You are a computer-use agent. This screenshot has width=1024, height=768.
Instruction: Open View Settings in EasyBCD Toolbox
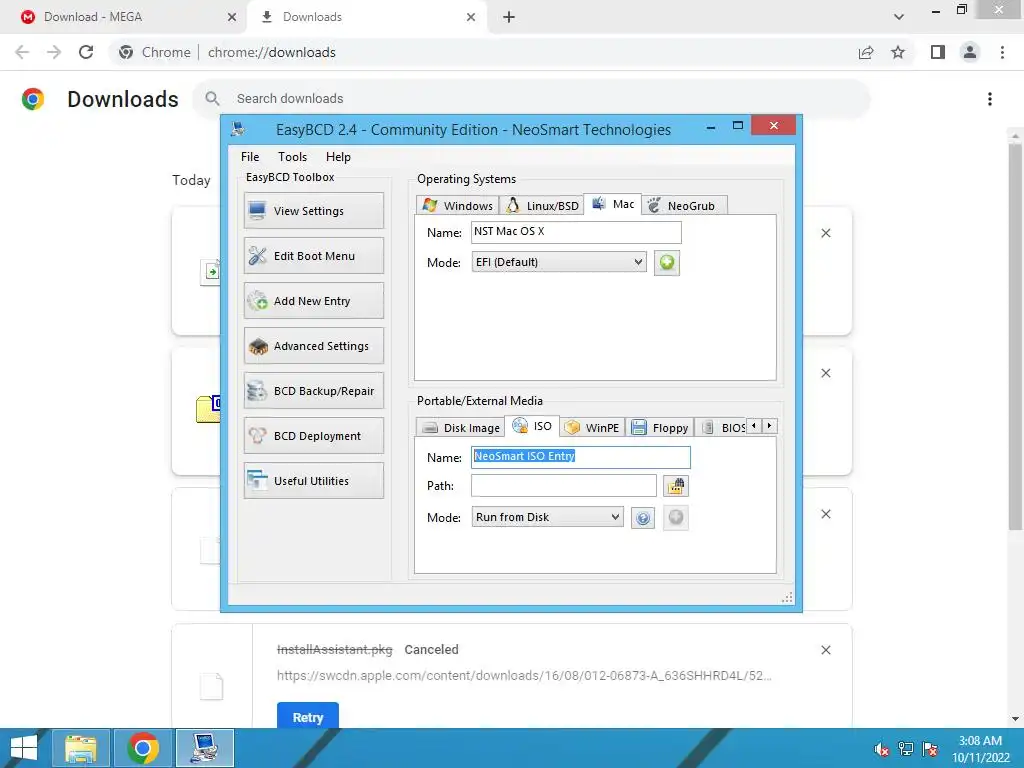(x=313, y=210)
